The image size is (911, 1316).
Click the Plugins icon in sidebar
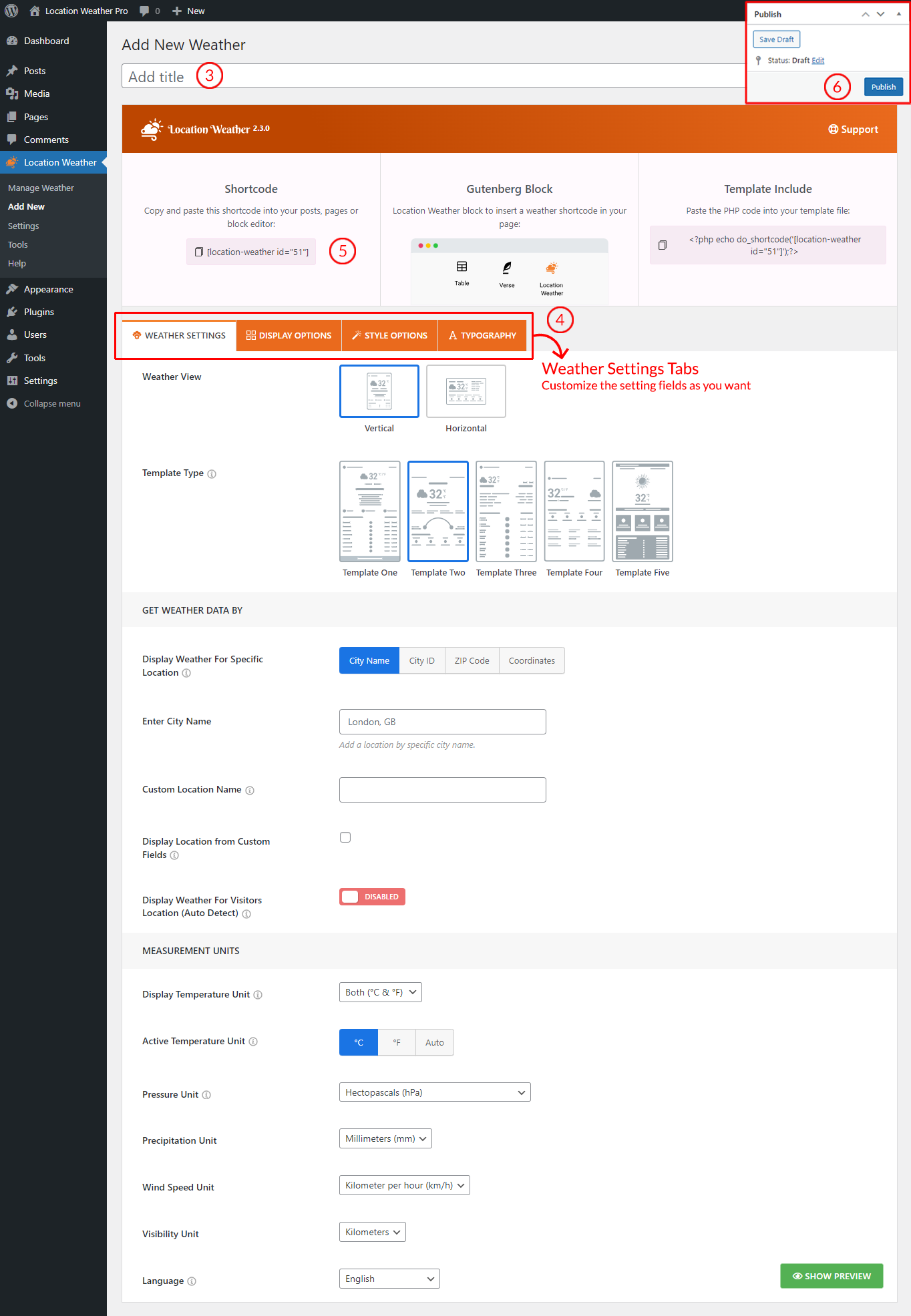coord(12,312)
